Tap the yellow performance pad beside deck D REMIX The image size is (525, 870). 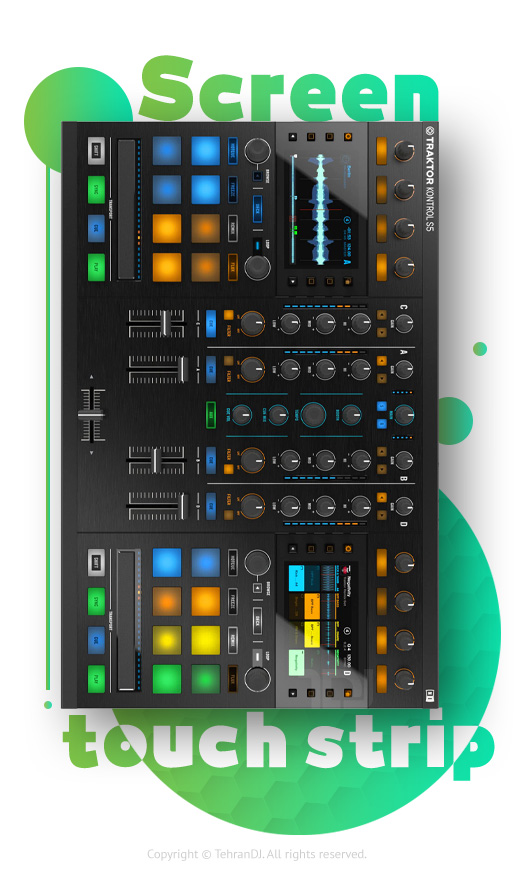(x=206, y=640)
